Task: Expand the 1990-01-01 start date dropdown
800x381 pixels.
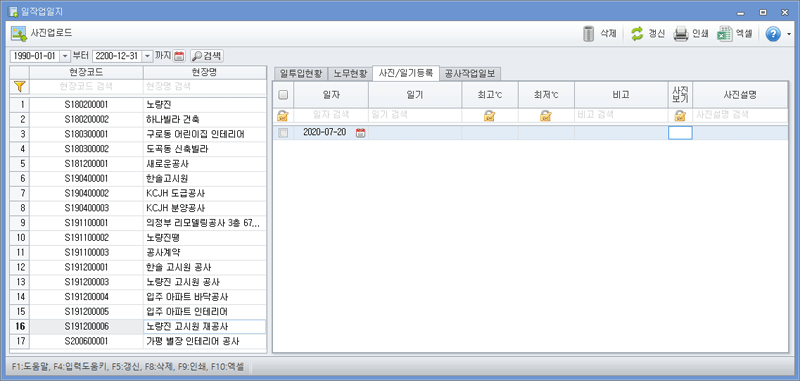Action: [65, 56]
